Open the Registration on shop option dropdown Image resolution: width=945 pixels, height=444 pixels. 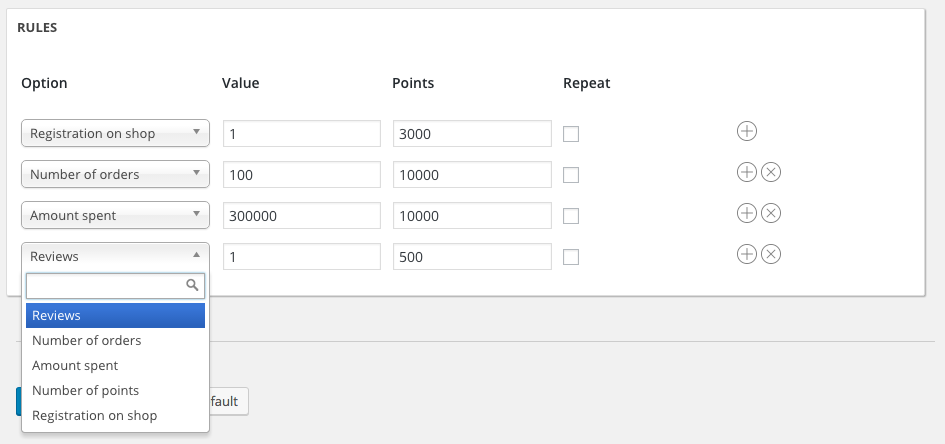(x=115, y=133)
